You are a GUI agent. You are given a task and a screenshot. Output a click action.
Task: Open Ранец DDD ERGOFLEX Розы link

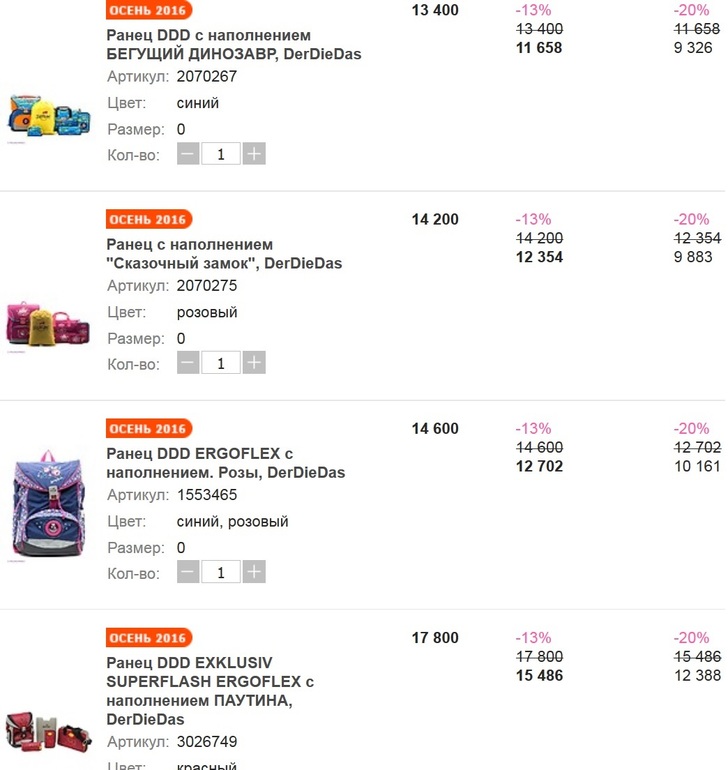(x=225, y=463)
